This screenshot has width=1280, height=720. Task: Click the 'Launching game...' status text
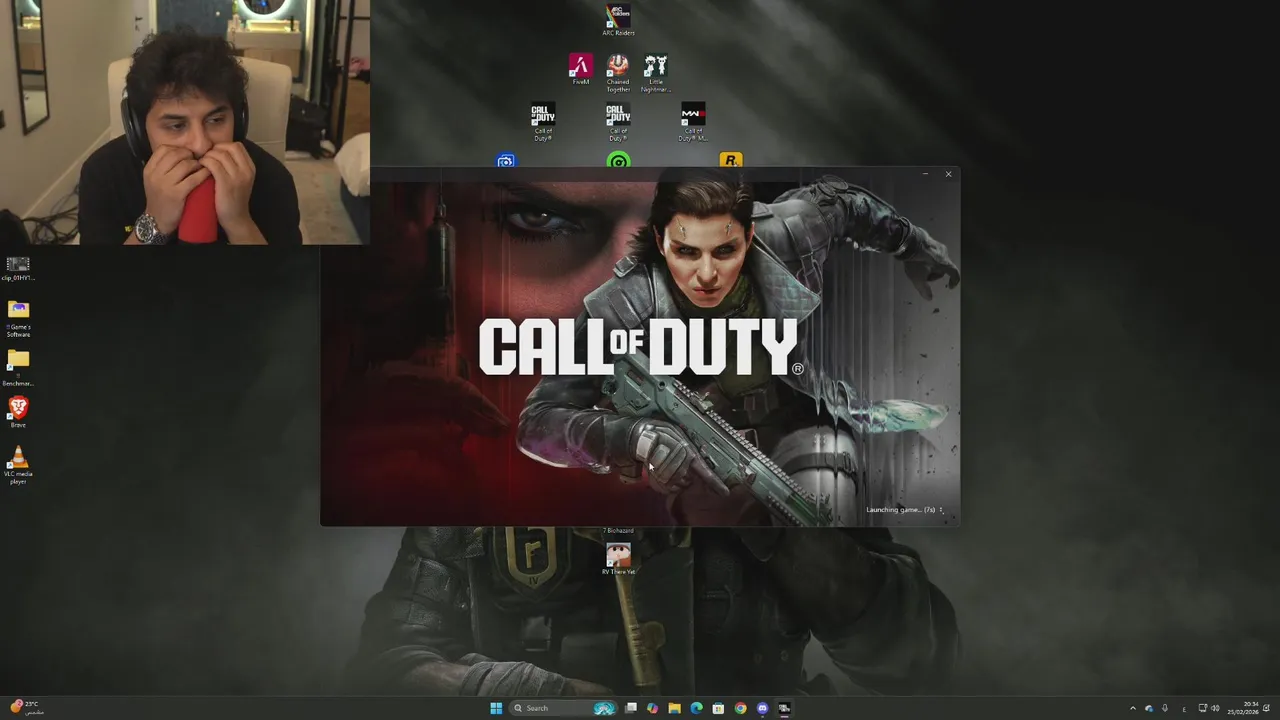tap(900, 510)
